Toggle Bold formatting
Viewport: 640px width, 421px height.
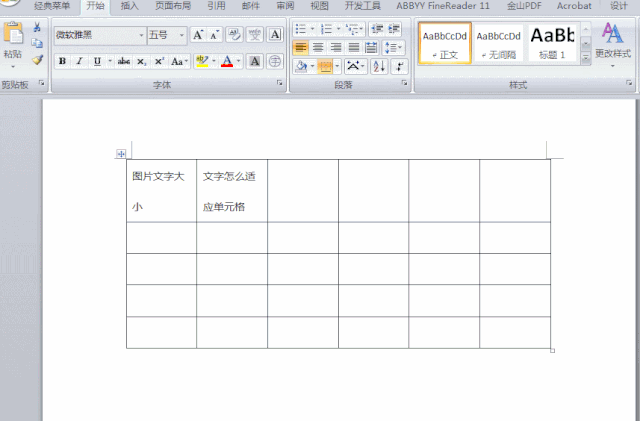tap(62, 61)
